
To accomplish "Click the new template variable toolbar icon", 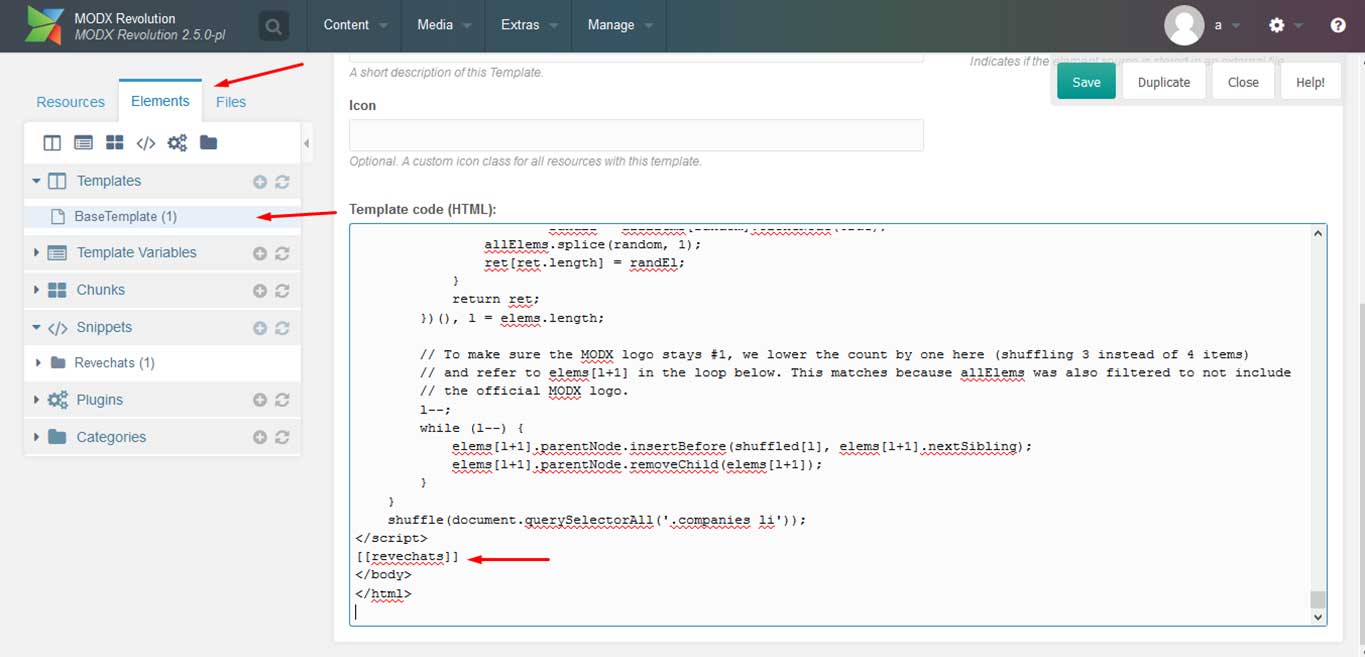I will click(84, 143).
